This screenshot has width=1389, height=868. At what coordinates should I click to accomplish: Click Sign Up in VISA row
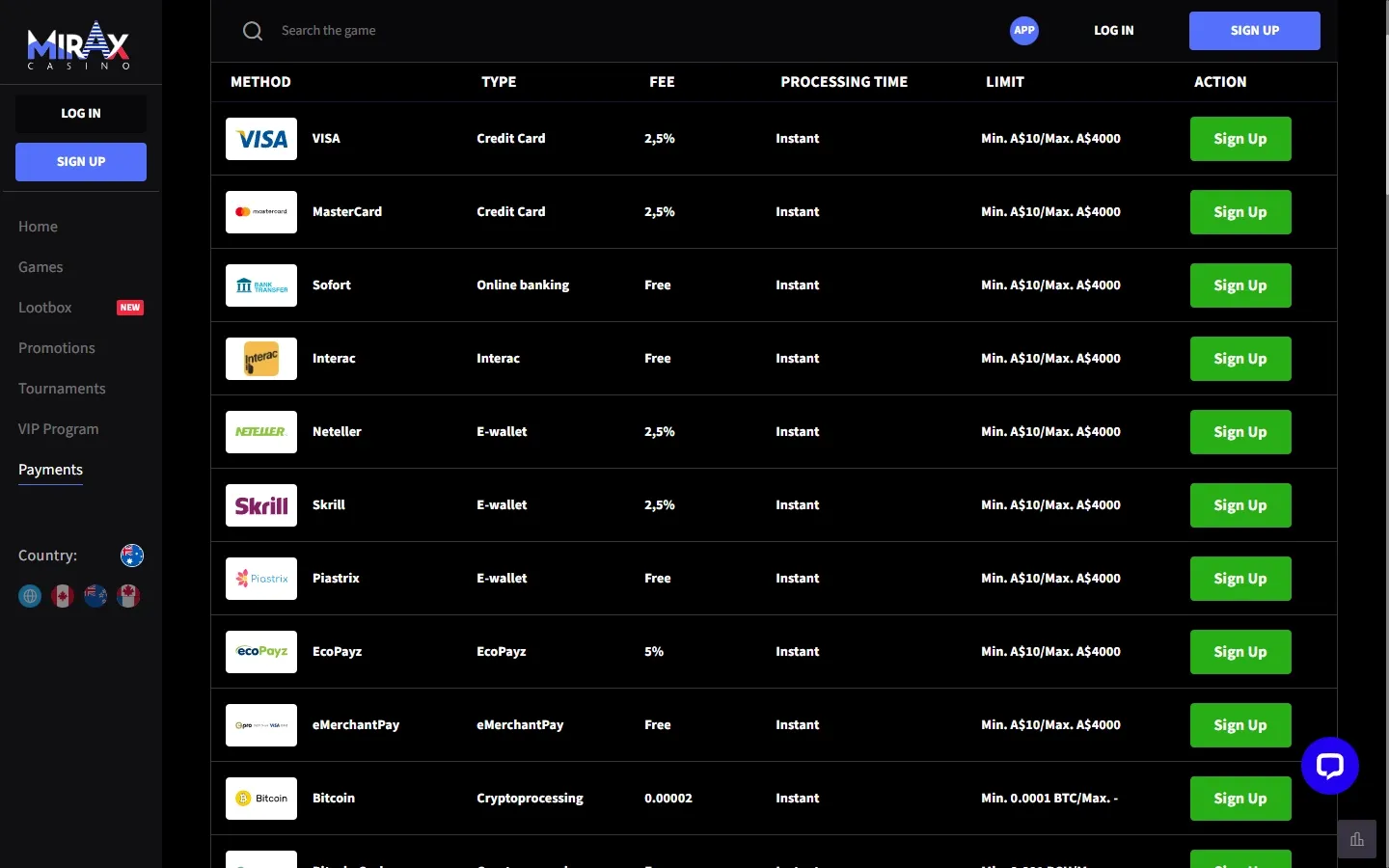1240,139
